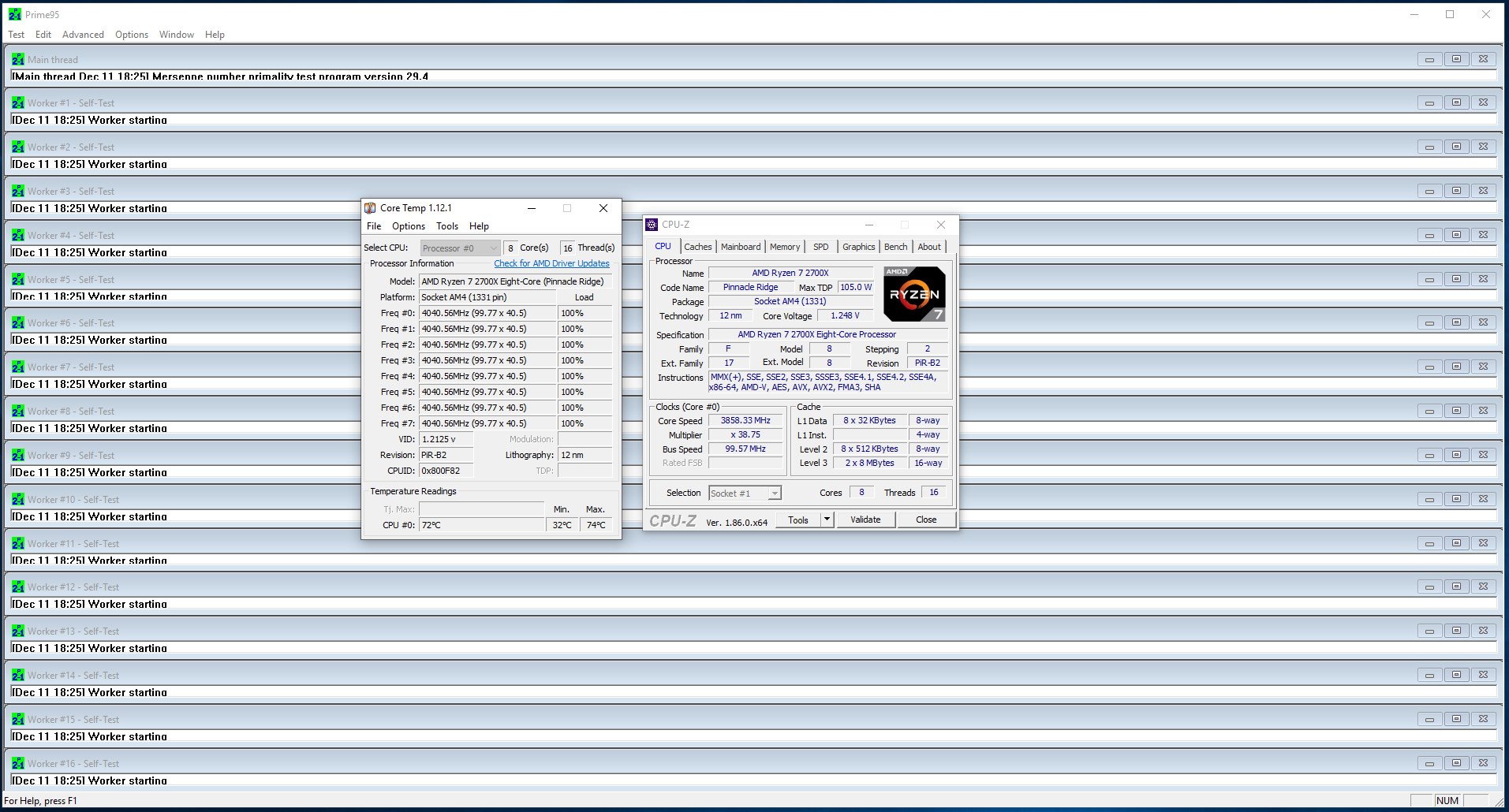Open the Socket #1 selection dropdown in CPU-Z
The image size is (1509, 812).
[745, 494]
